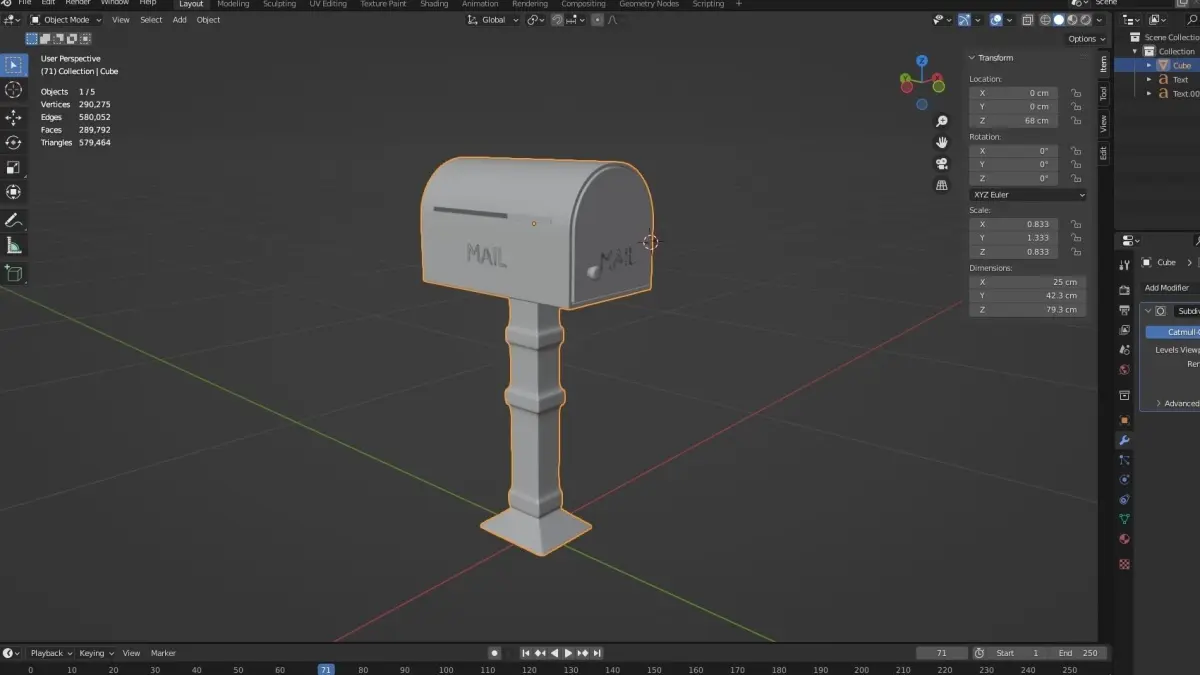Pick the Rotate tool

click(x=13, y=142)
